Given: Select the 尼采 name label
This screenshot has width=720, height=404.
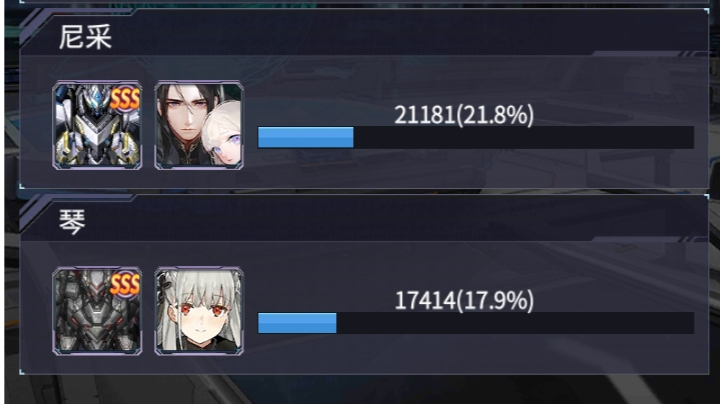Looking at the screenshot, I should pyautogui.click(x=85, y=37).
